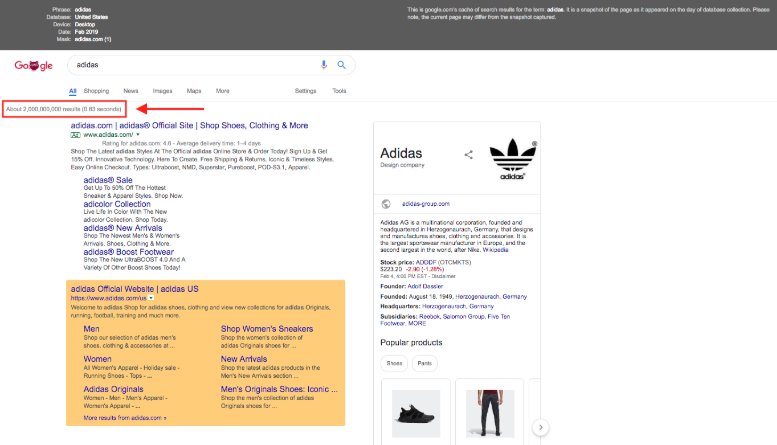
Task: Click MORE under Subsidiaries
Action: point(417,323)
